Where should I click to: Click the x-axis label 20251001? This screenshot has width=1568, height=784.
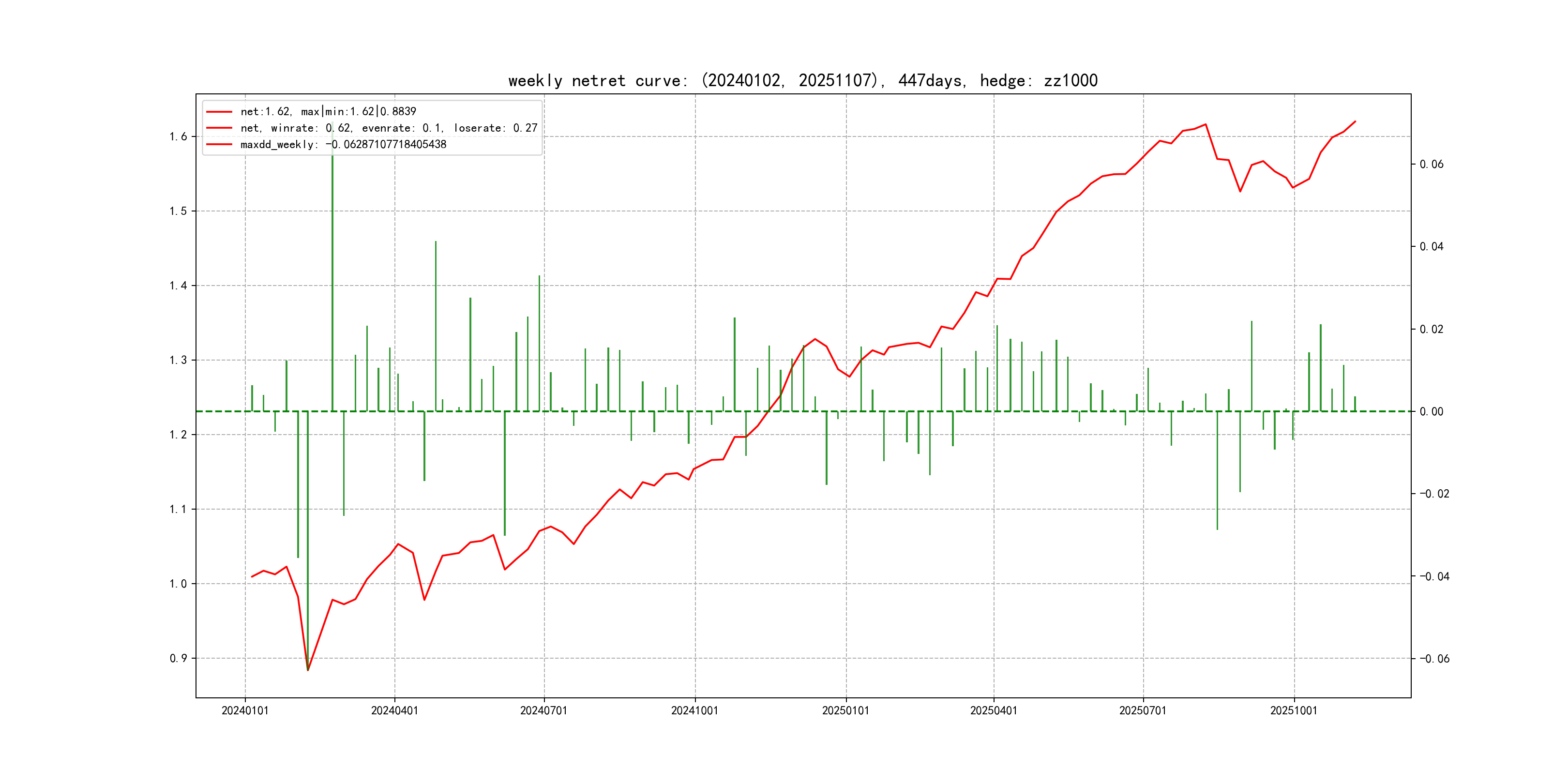pyautogui.click(x=1294, y=710)
